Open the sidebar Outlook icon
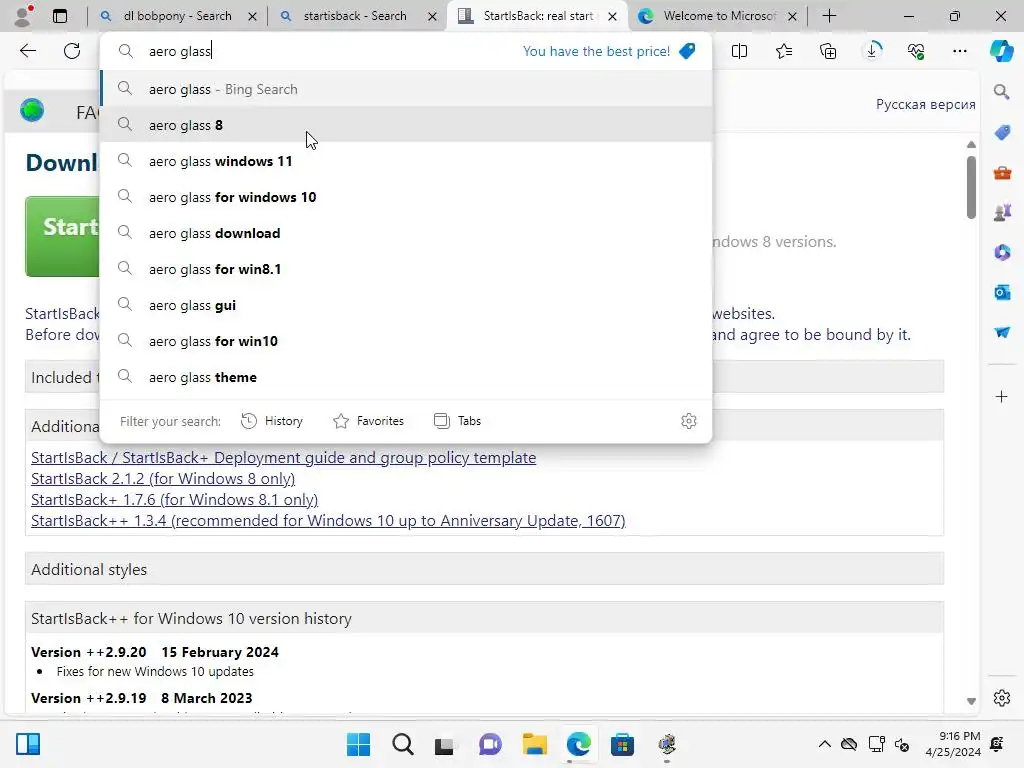The image size is (1024, 768). (x=1002, y=292)
